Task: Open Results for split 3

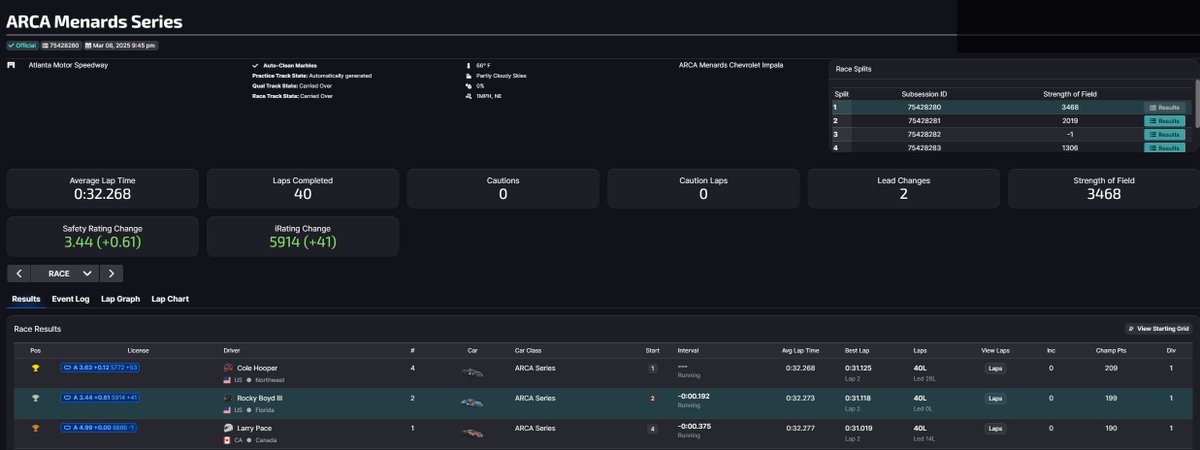Action: pyautogui.click(x=1164, y=134)
